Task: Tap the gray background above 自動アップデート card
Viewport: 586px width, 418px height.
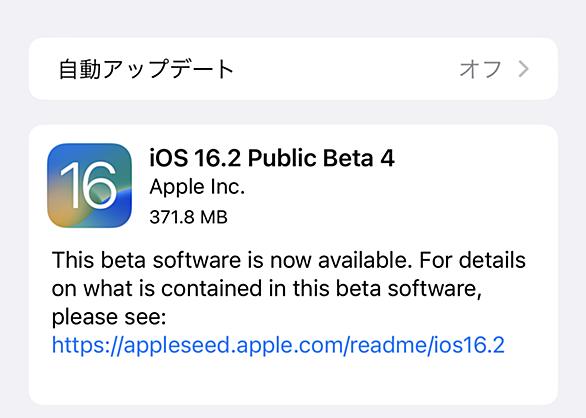Action: coord(293,18)
